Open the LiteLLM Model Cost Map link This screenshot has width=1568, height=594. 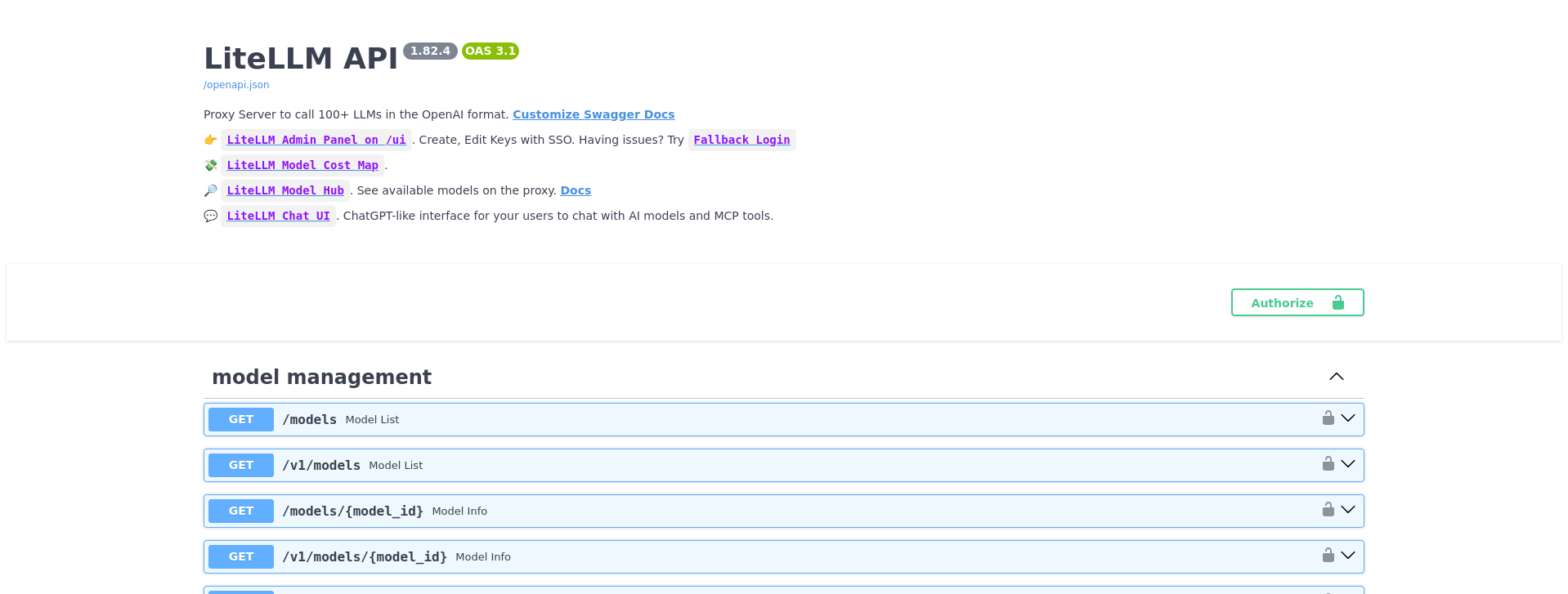coord(302,165)
